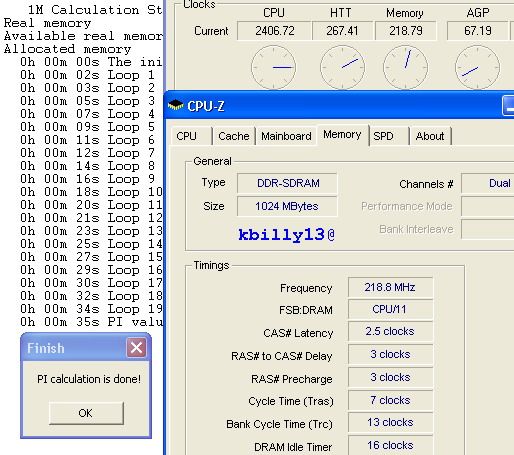Click the 'Bank Interleave' label
514x455 pixels.
(416, 229)
